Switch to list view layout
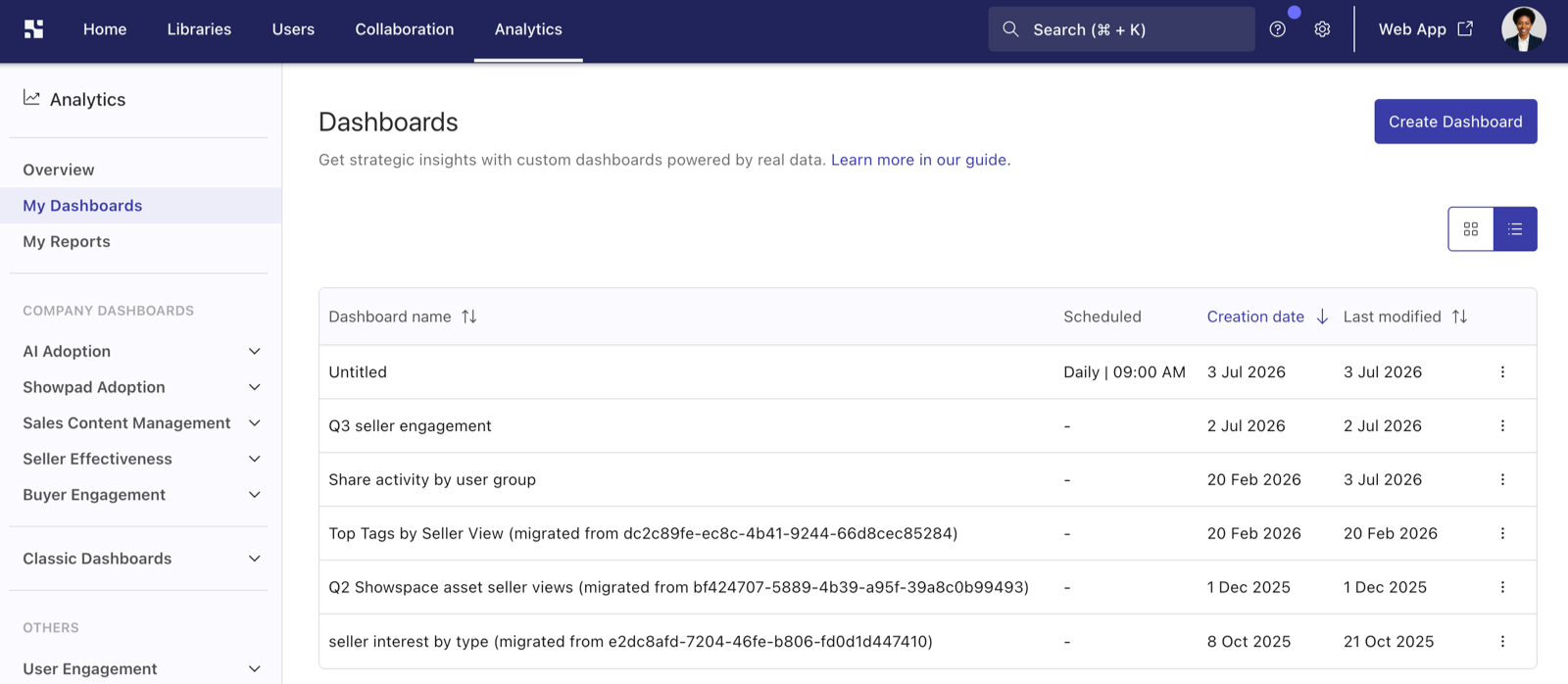Viewport: 1568px width, 684px height. pos(1515,229)
